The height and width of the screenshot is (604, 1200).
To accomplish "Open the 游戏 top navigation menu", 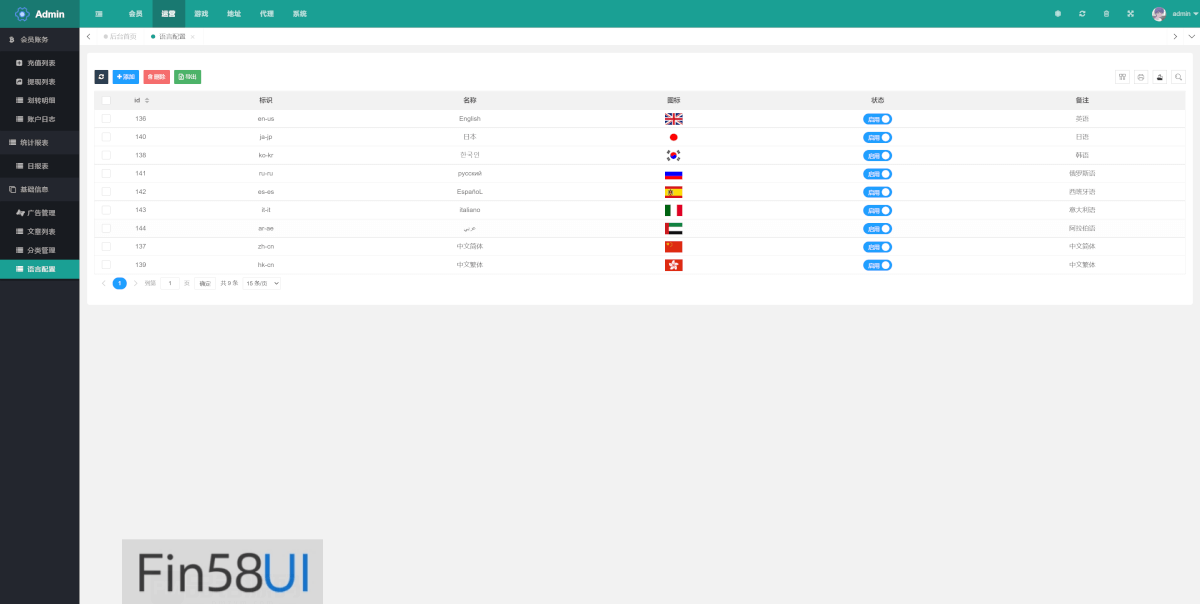I will tap(201, 14).
